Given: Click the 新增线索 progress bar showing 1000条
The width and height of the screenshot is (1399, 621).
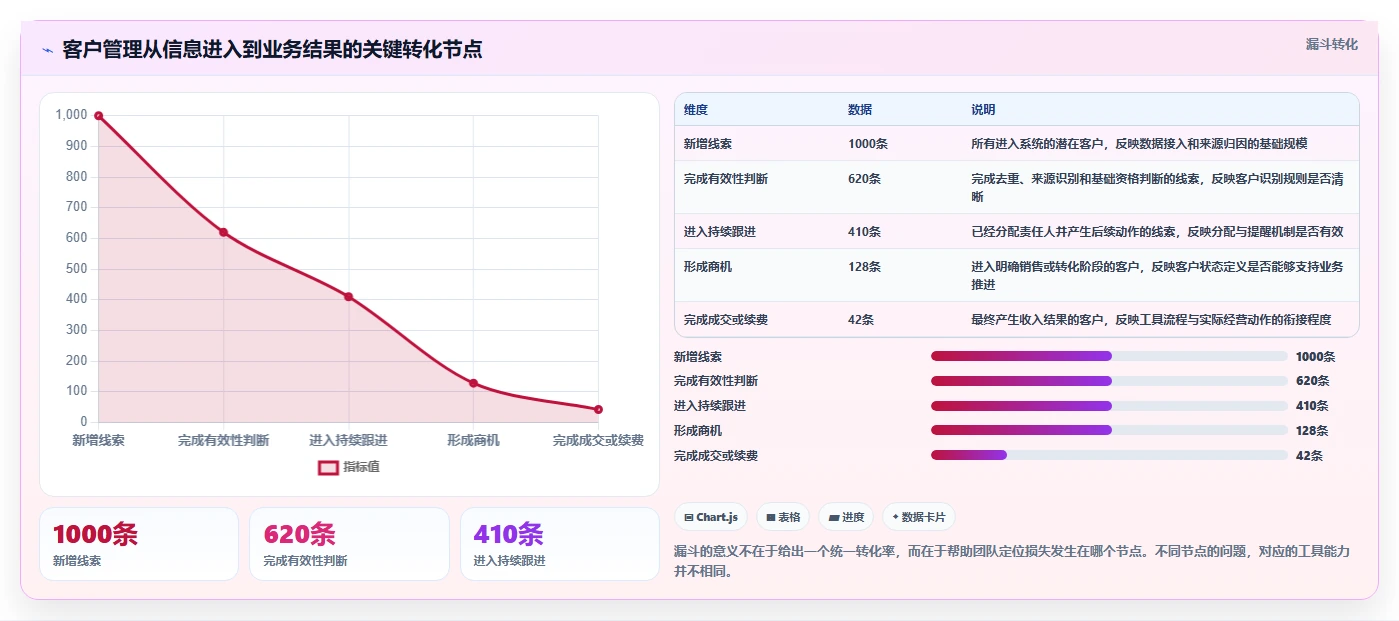Looking at the screenshot, I should [1109, 356].
